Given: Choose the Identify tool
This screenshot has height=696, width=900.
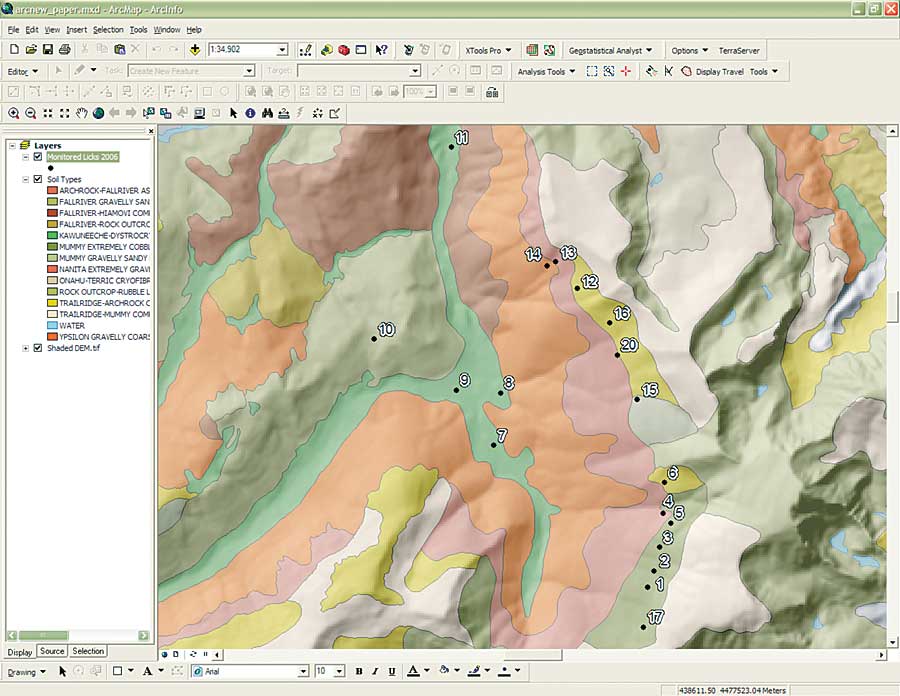Looking at the screenshot, I should (x=250, y=113).
